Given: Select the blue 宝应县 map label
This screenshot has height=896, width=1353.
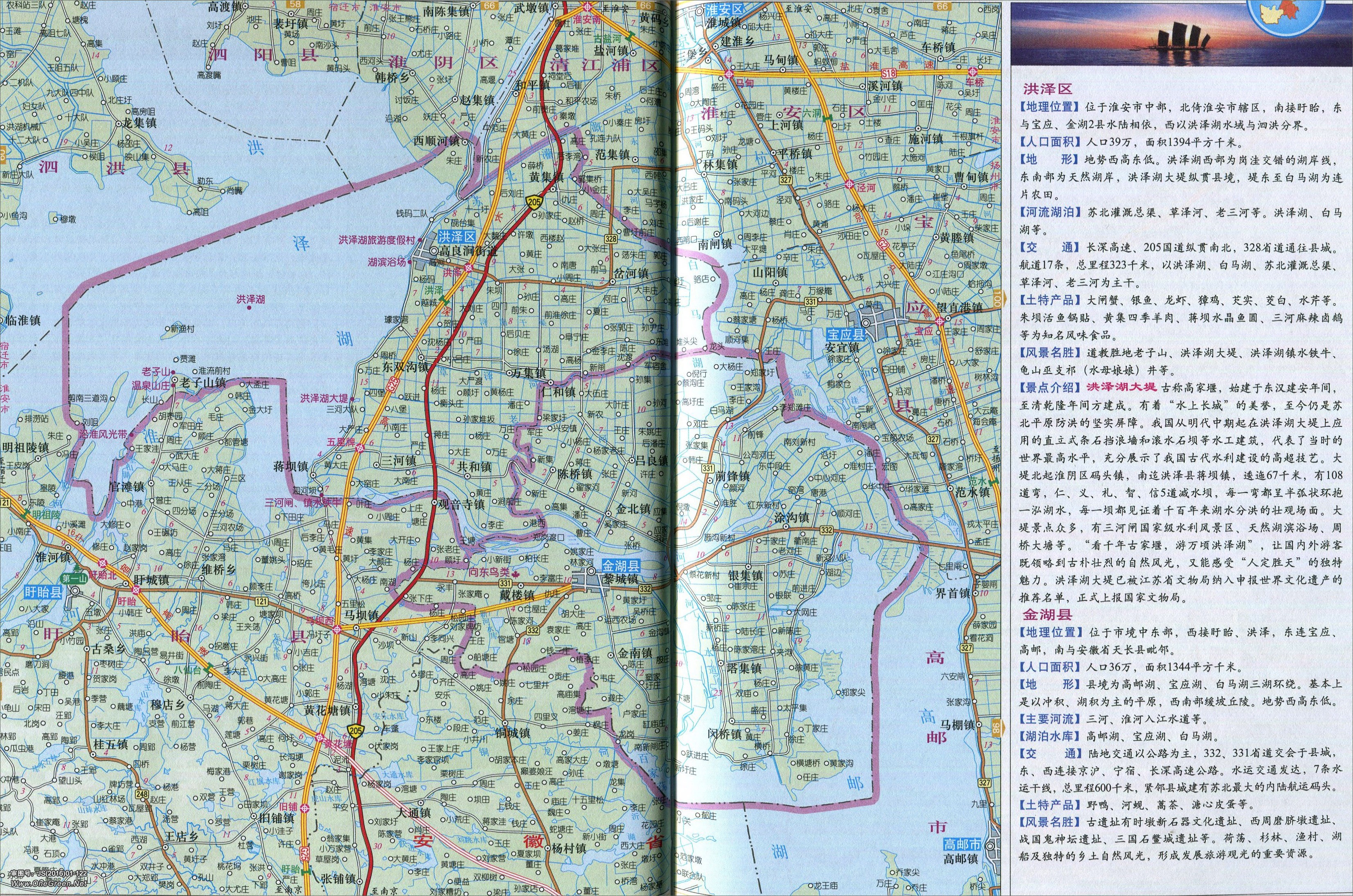Looking at the screenshot, I should tap(845, 334).
